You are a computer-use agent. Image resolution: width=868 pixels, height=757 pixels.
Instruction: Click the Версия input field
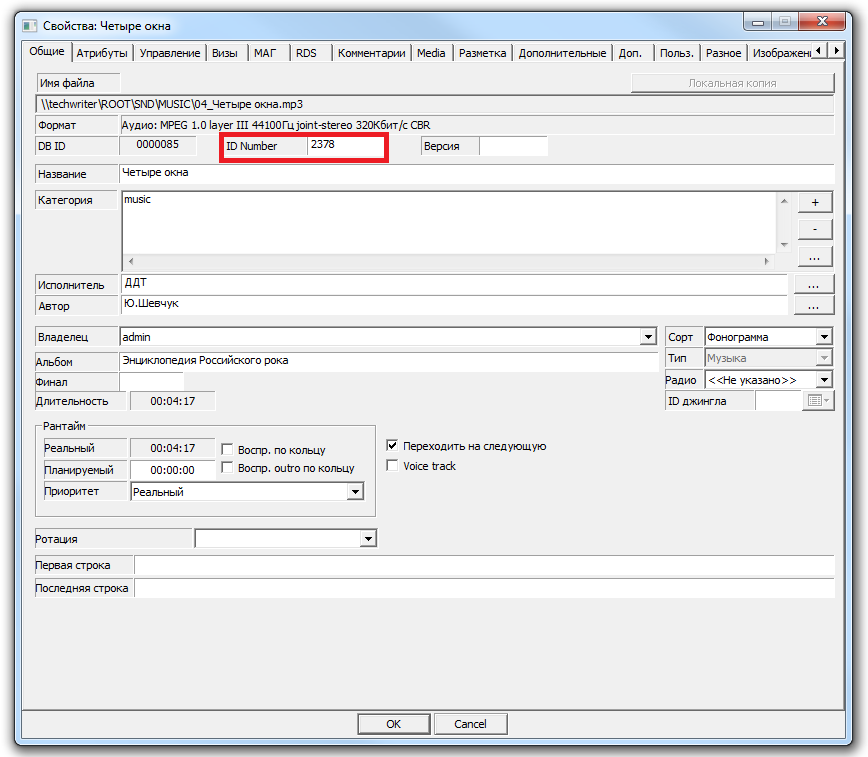(513, 146)
